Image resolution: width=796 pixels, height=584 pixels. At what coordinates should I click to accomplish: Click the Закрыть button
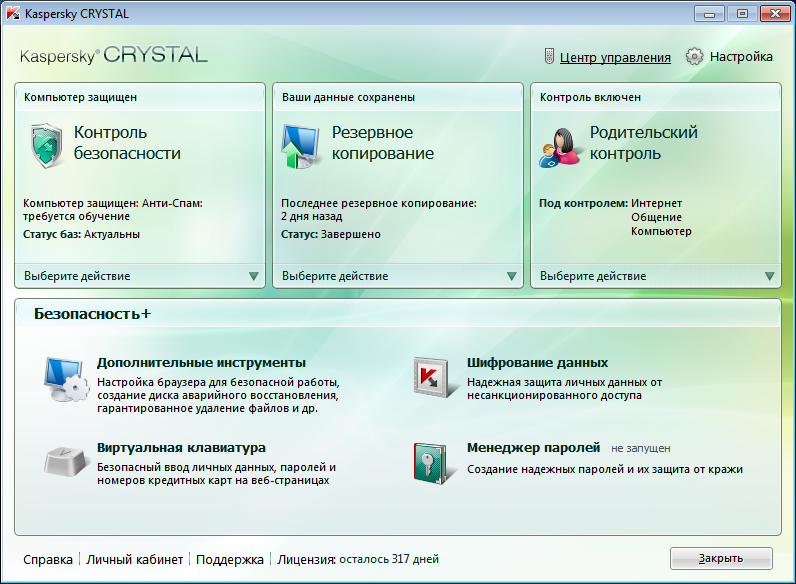click(x=721, y=558)
